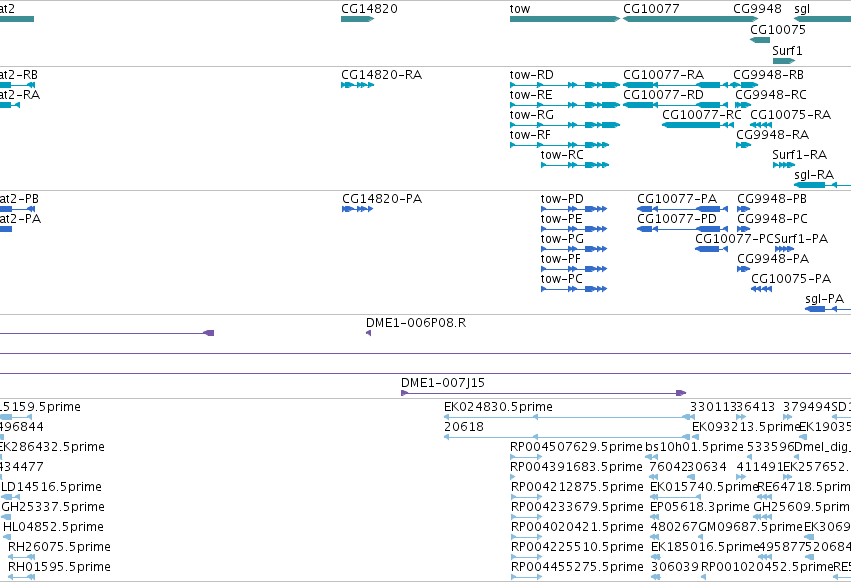Select the EK024830.5prime EST label

[498, 407]
